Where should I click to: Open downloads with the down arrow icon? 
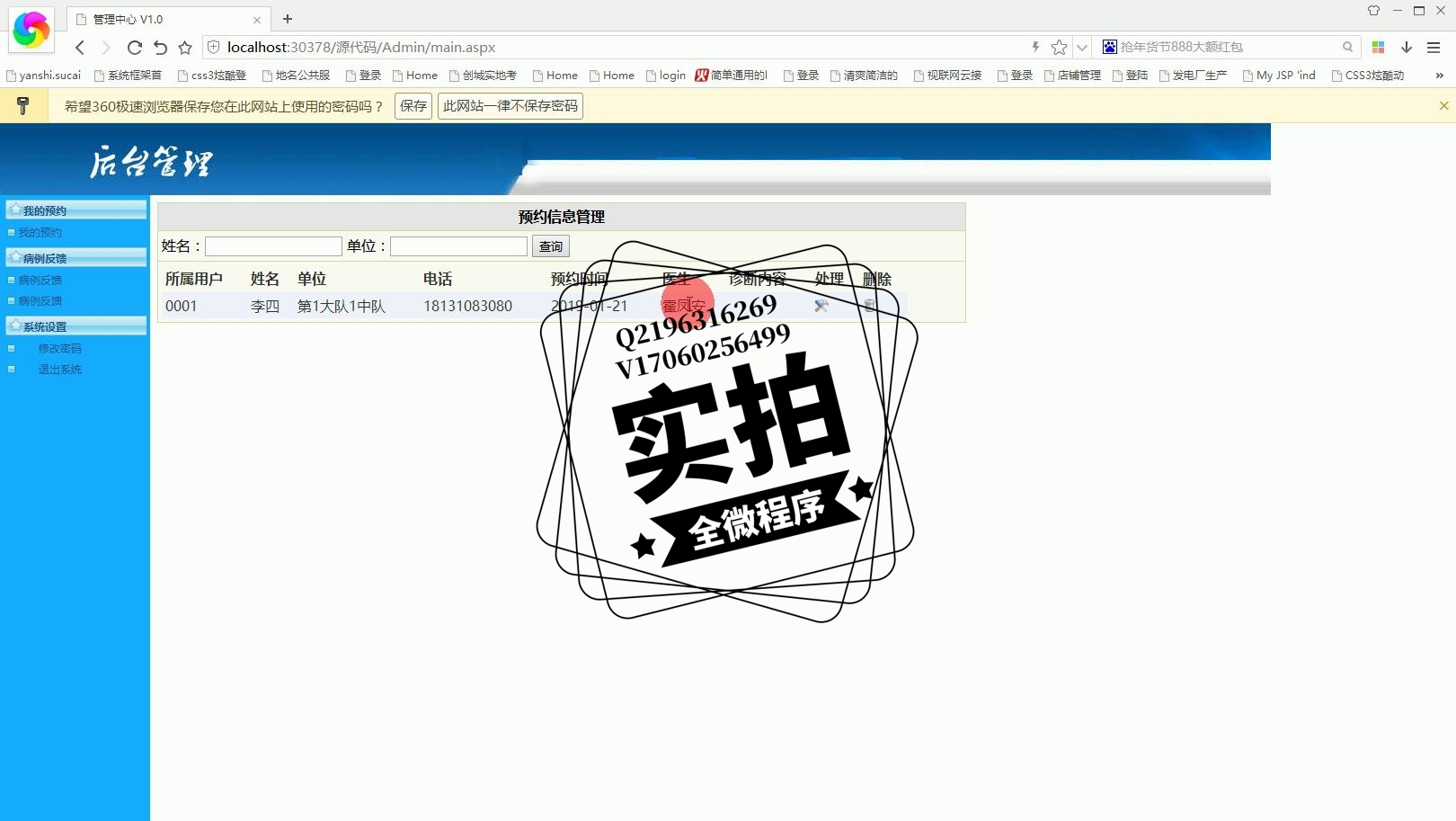click(x=1407, y=47)
